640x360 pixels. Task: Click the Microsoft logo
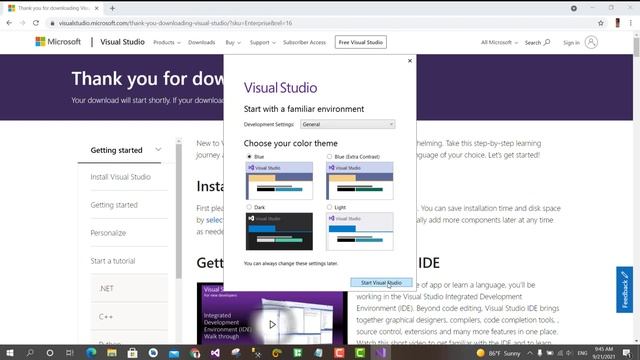(x=58, y=42)
